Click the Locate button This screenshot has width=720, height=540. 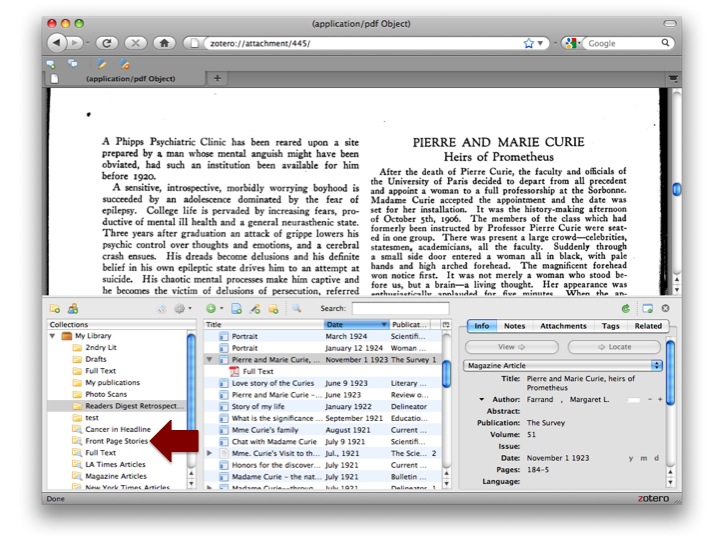tap(614, 347)
